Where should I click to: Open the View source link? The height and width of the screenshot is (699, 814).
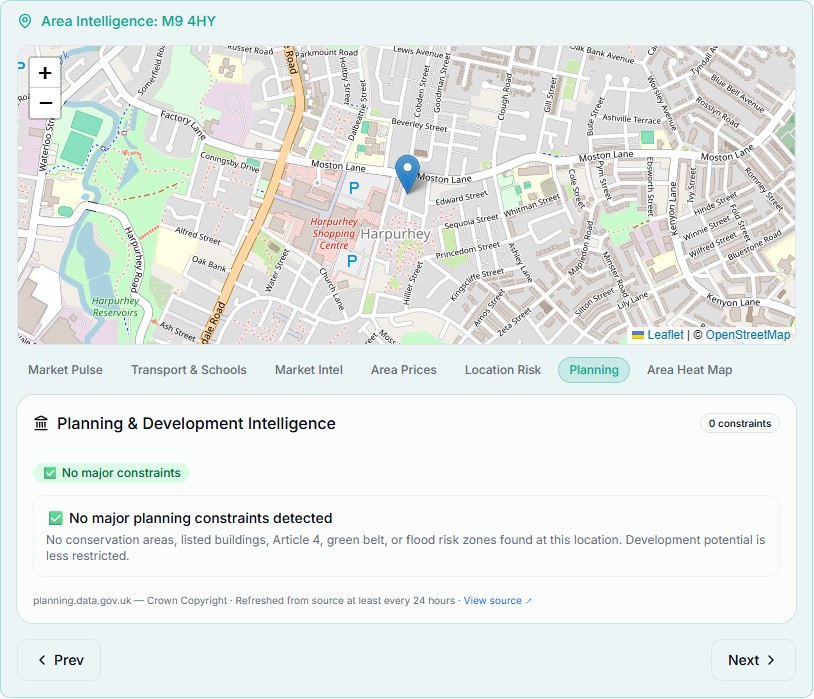click(497, 601)
